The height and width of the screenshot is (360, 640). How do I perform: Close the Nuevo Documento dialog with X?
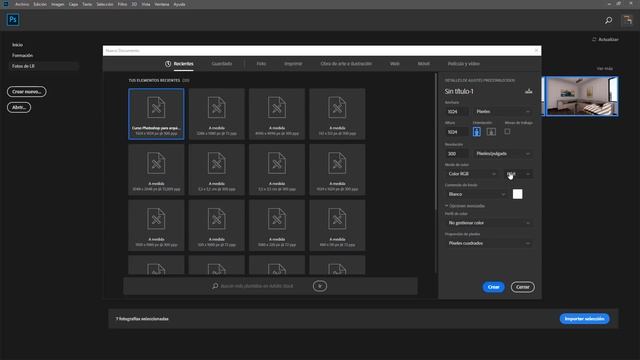point(536,50)
